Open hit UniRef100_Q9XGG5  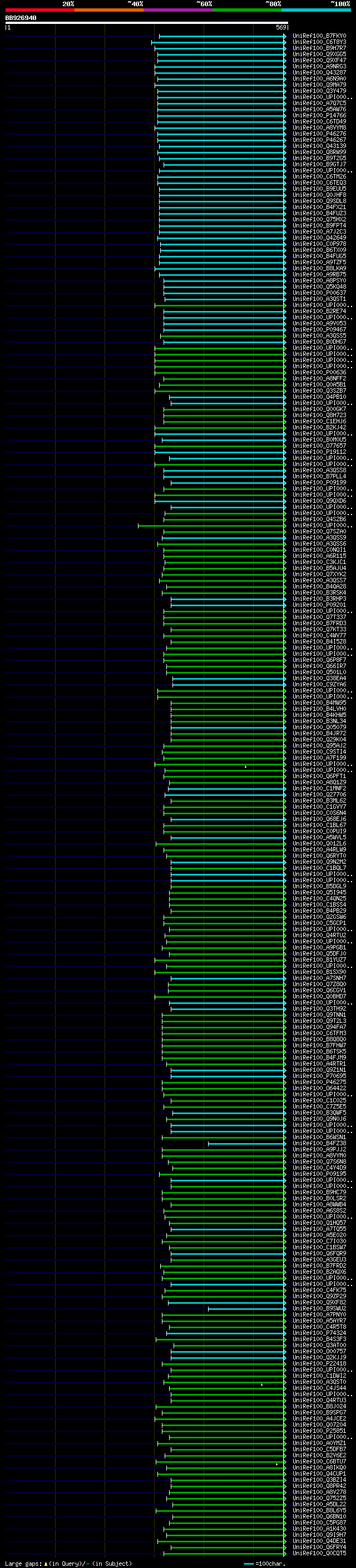coord(319,54)
